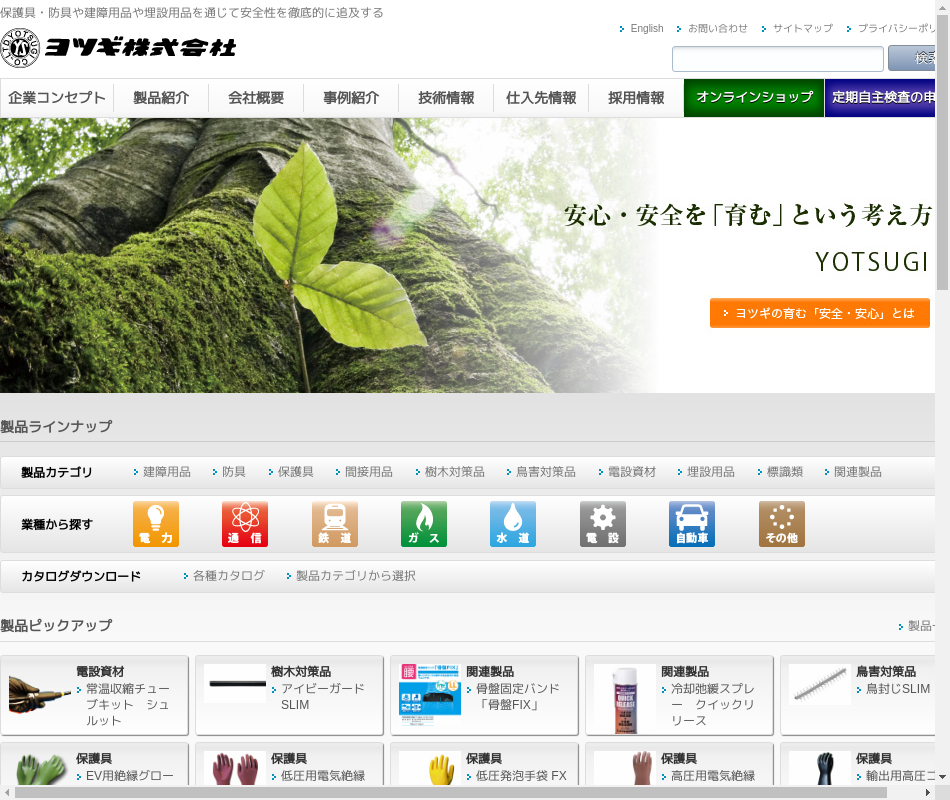Click the Yotsugi company logo

119,48
